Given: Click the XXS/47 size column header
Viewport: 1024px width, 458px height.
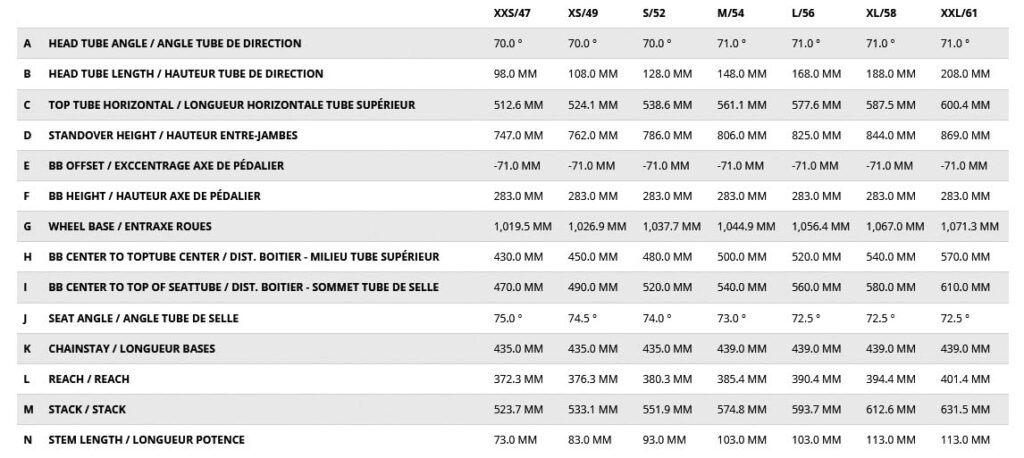Looking at the screenshot, I should click(512, 13).
